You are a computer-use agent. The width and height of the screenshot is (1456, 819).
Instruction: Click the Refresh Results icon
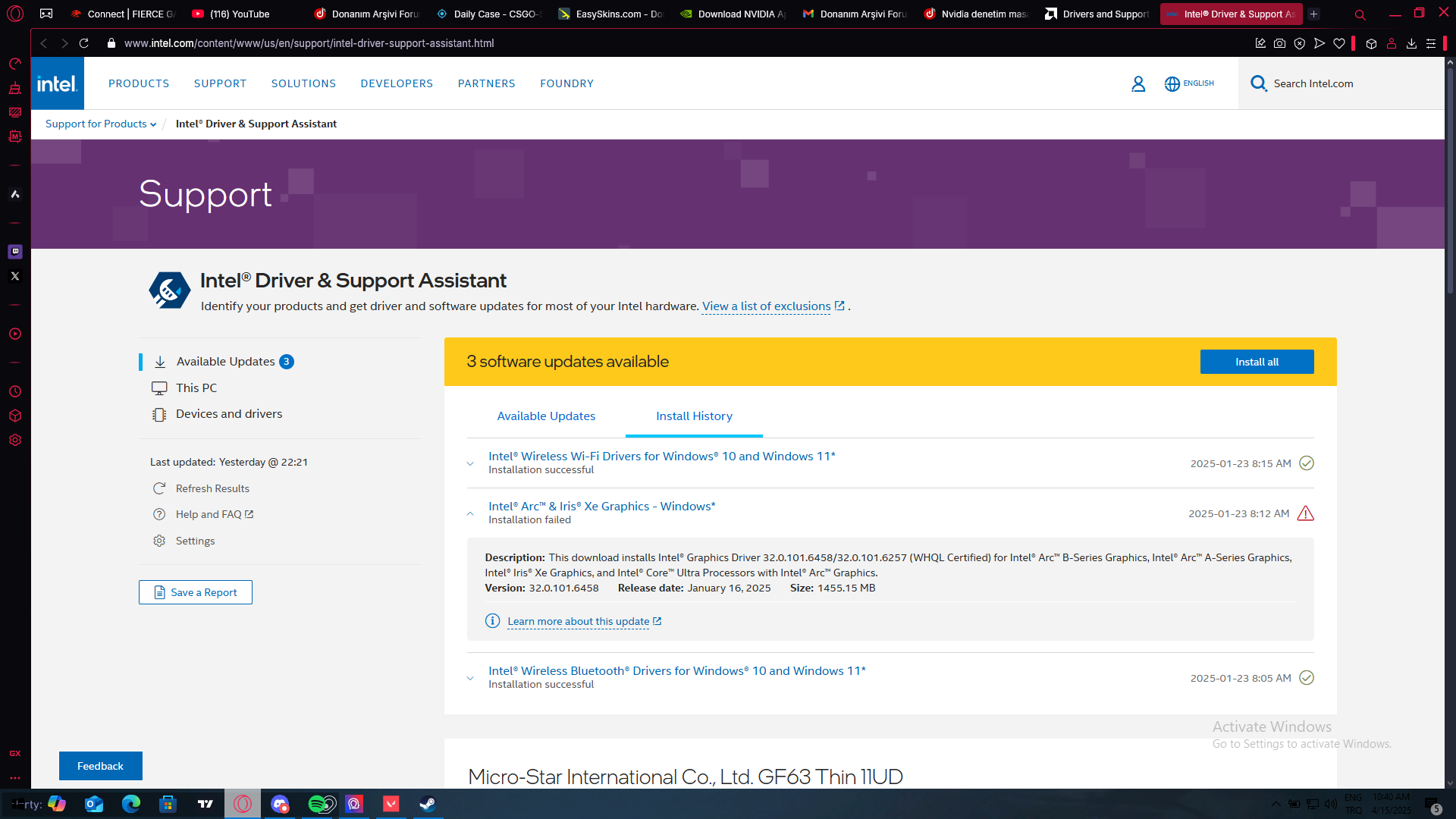(159, 488)
